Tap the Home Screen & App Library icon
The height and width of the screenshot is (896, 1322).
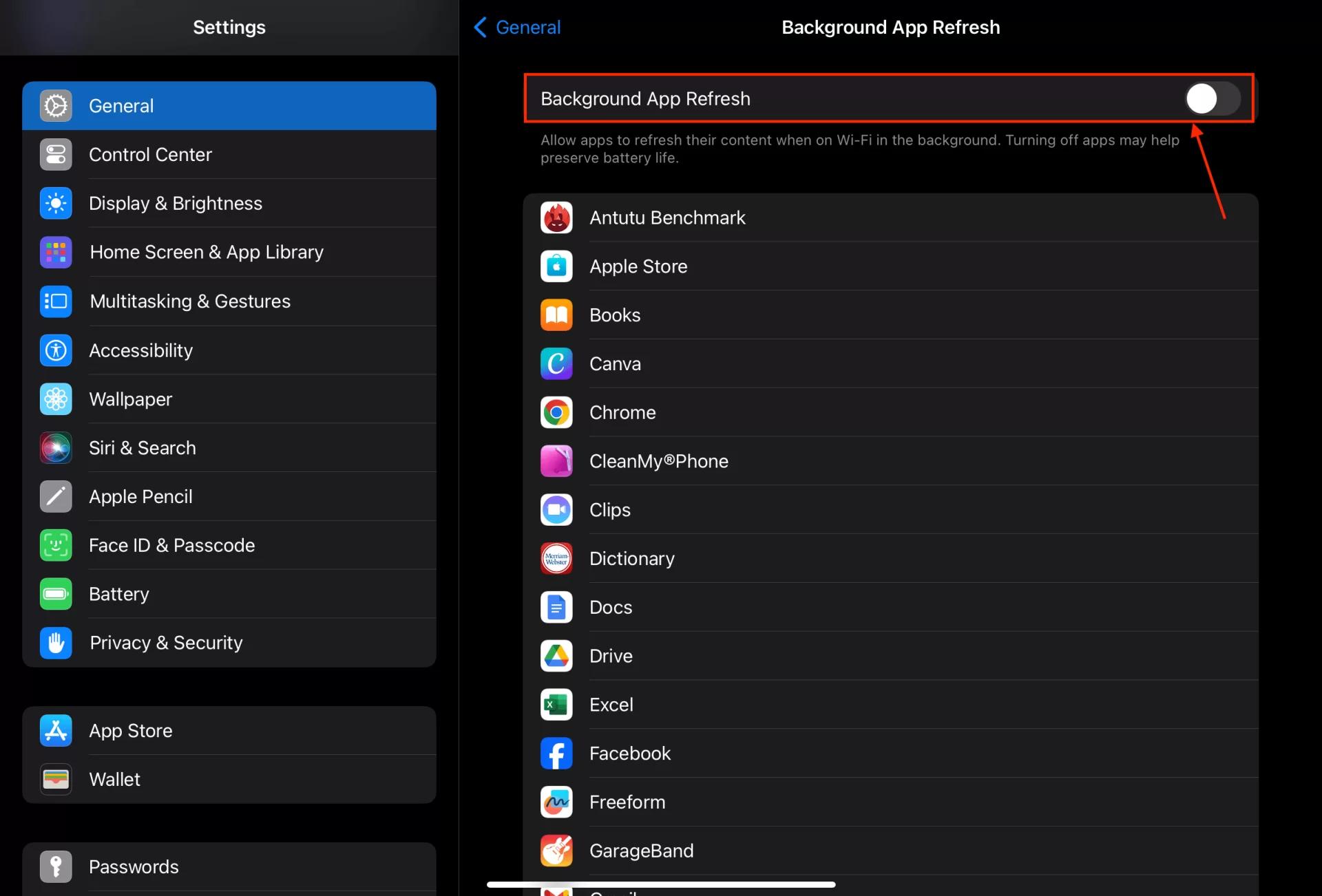click(x=56, y=253)
